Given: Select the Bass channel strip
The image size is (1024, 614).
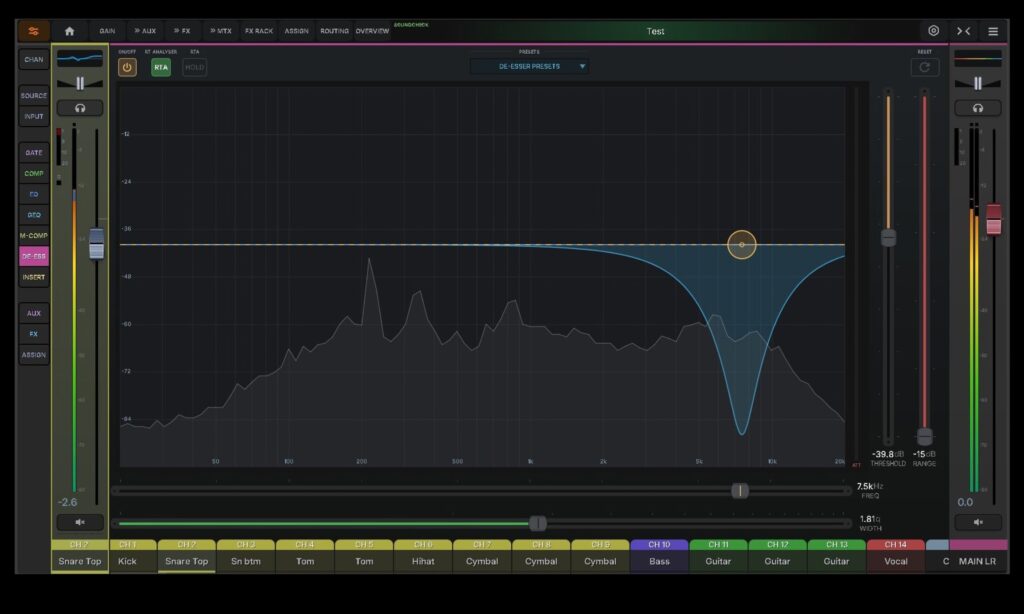Looking at the screenshot, I should 659,556.
